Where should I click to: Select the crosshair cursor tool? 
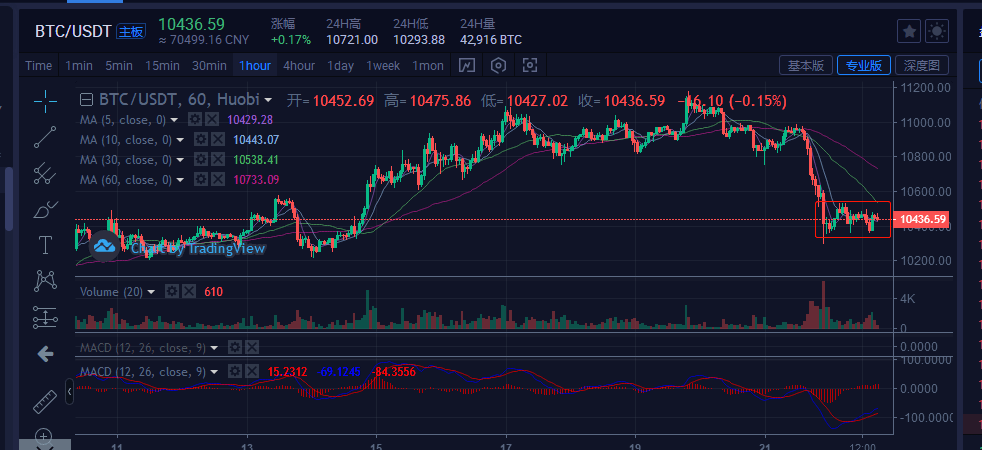(x=45, y=100)
